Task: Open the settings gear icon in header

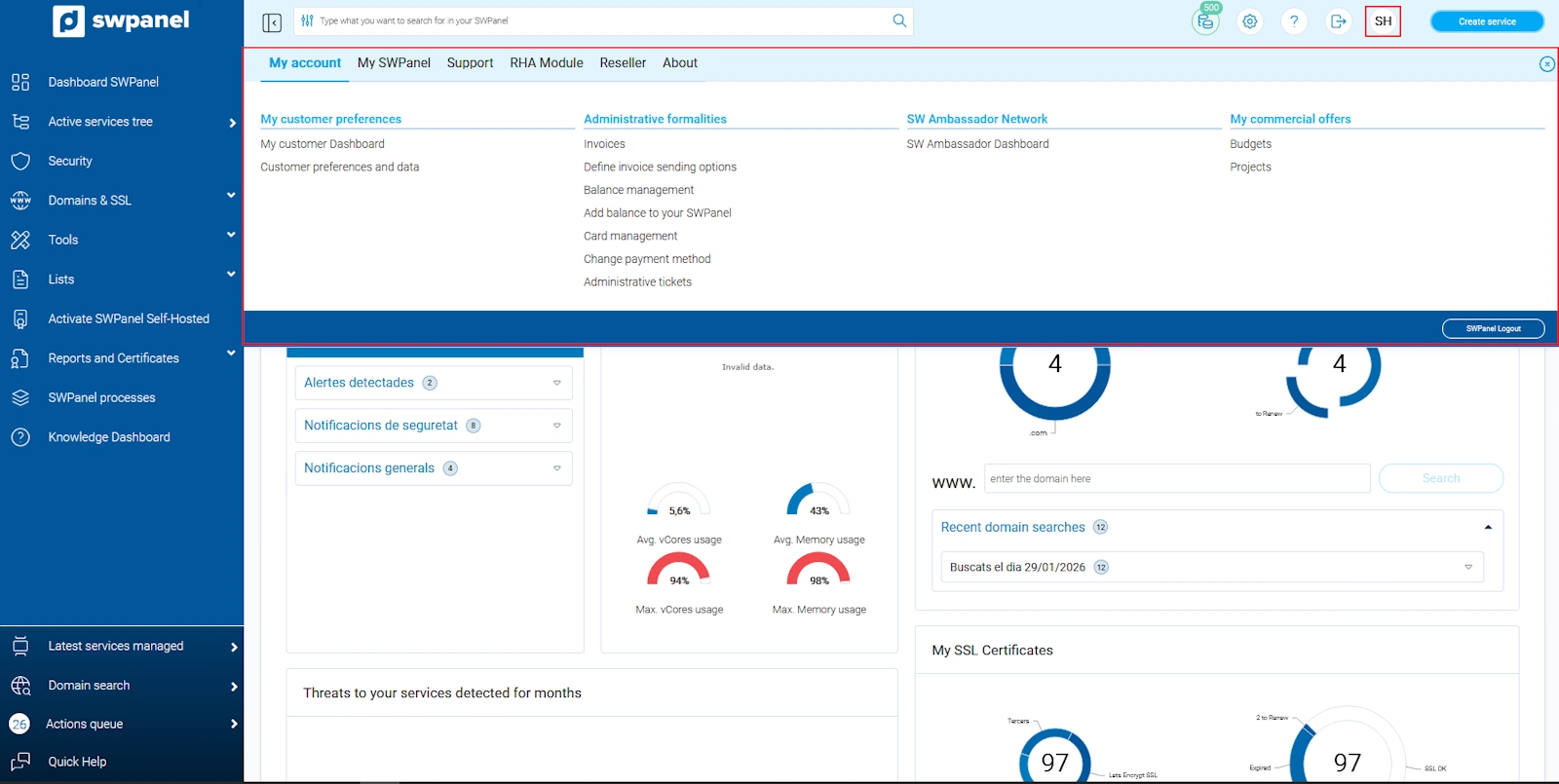Action: (1250, 21)
